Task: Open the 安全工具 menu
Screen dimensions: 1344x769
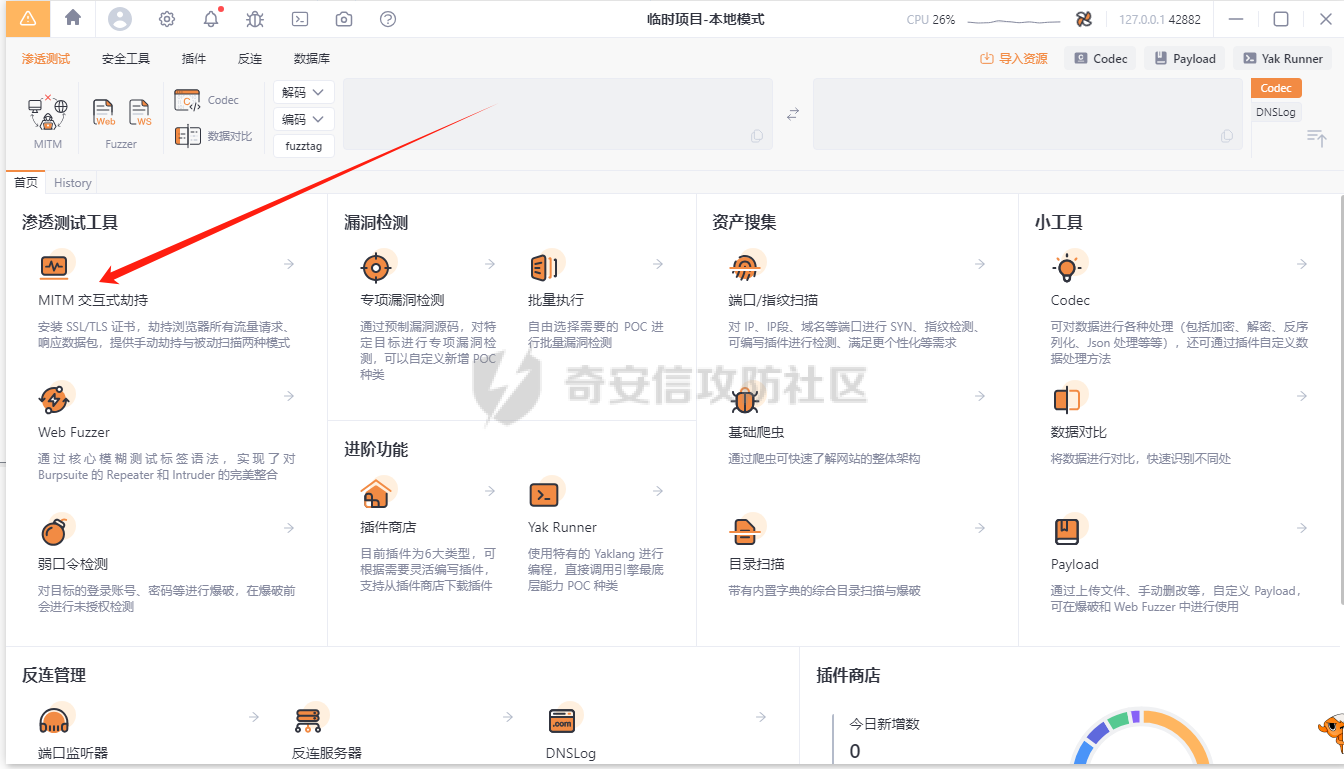Action: 126,59
